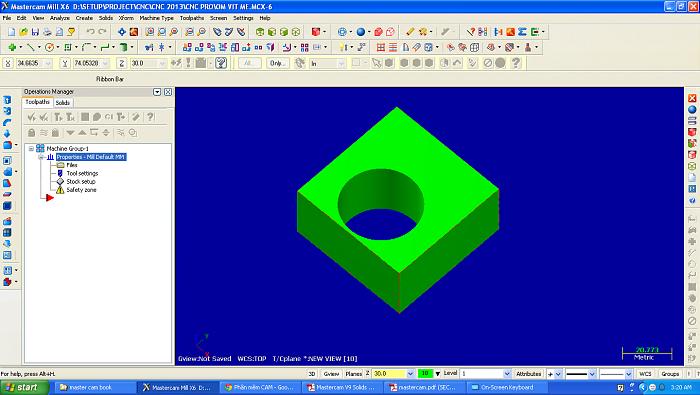The width and height of the screenshot is (700, 395).
Task: Click the Save file icon in the toolbar
Action: coord(35,32)
